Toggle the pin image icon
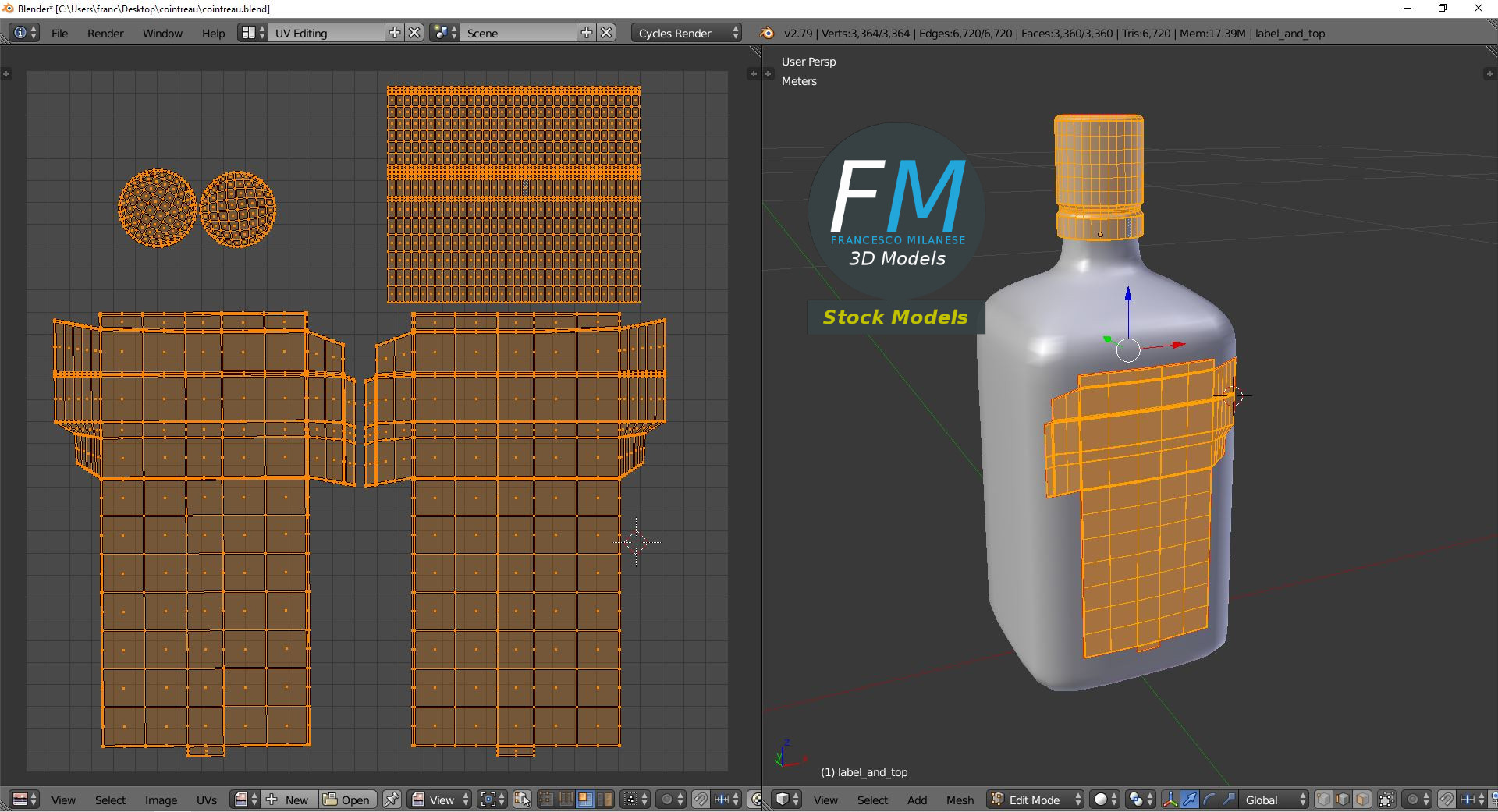1498x812 pixels. coord(392,800)
